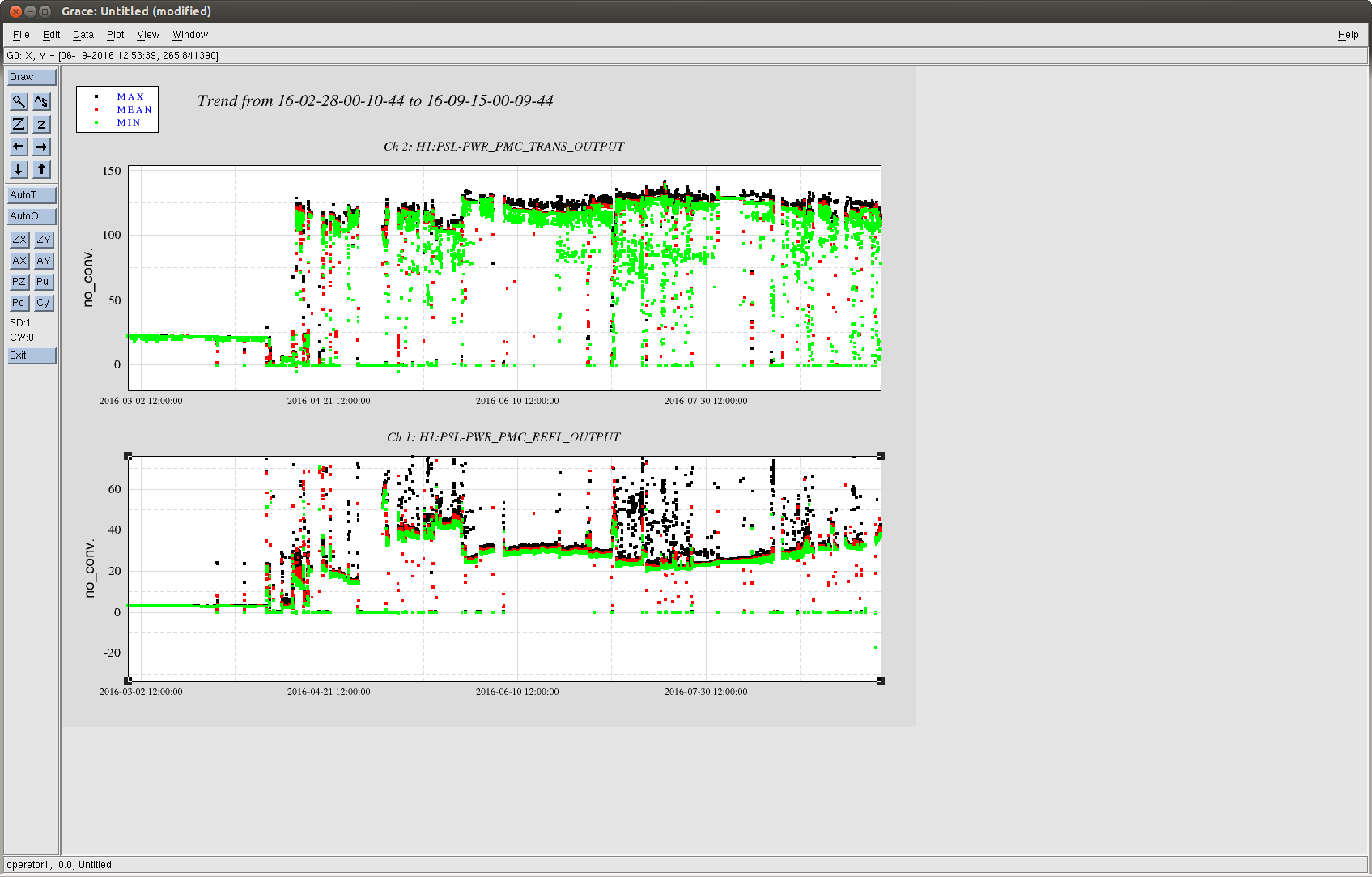Click the Draw button
The width and height of the screenshot is (1372, 877).
pos(32,77)
